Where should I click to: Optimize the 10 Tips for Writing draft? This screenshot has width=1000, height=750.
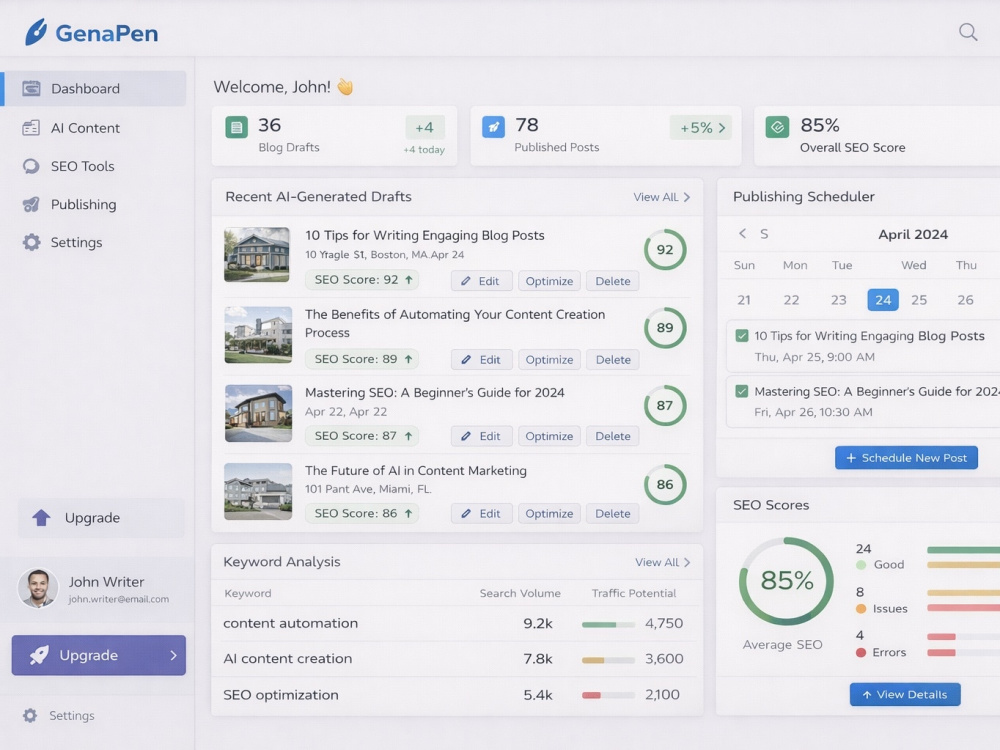point(549,281)
